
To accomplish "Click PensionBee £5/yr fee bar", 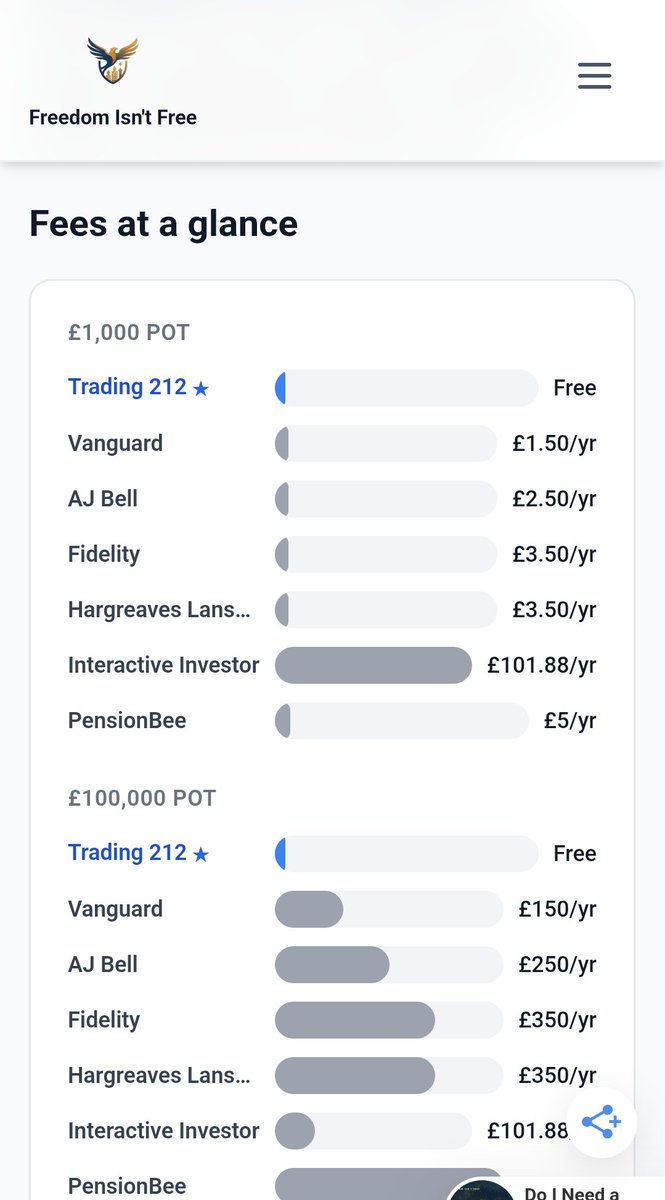I will [x=401, y=720].
